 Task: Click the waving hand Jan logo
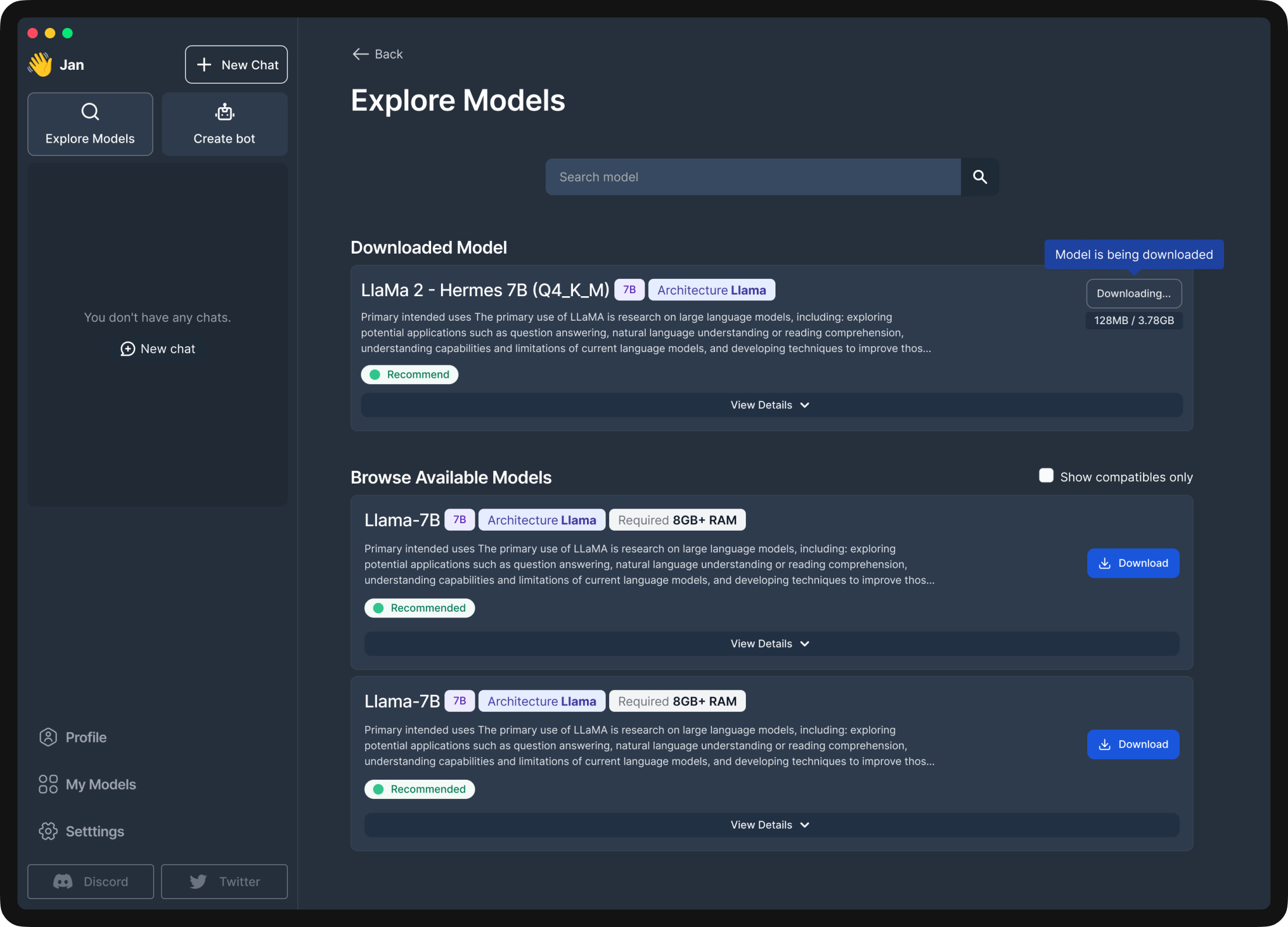click(40, 65)
